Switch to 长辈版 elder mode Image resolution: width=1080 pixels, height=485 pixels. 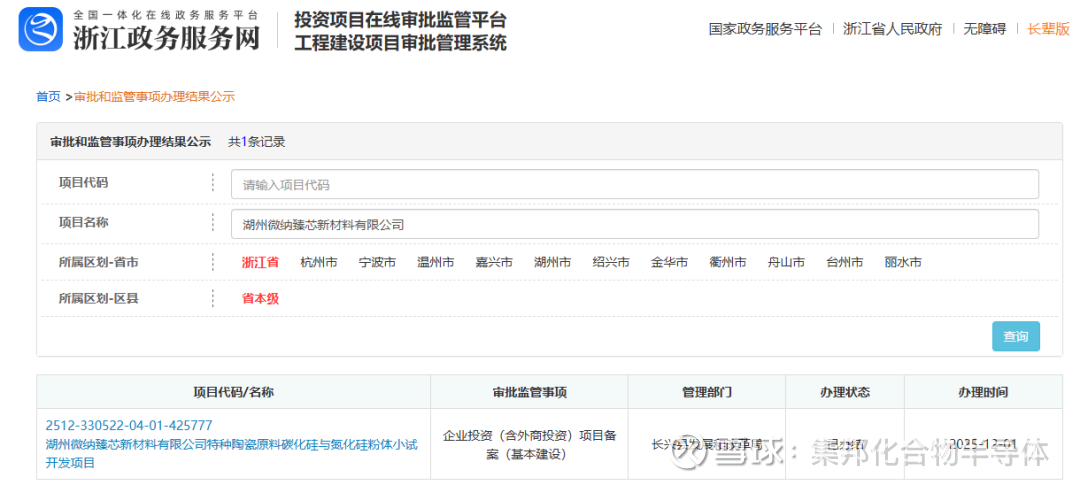1048,29
